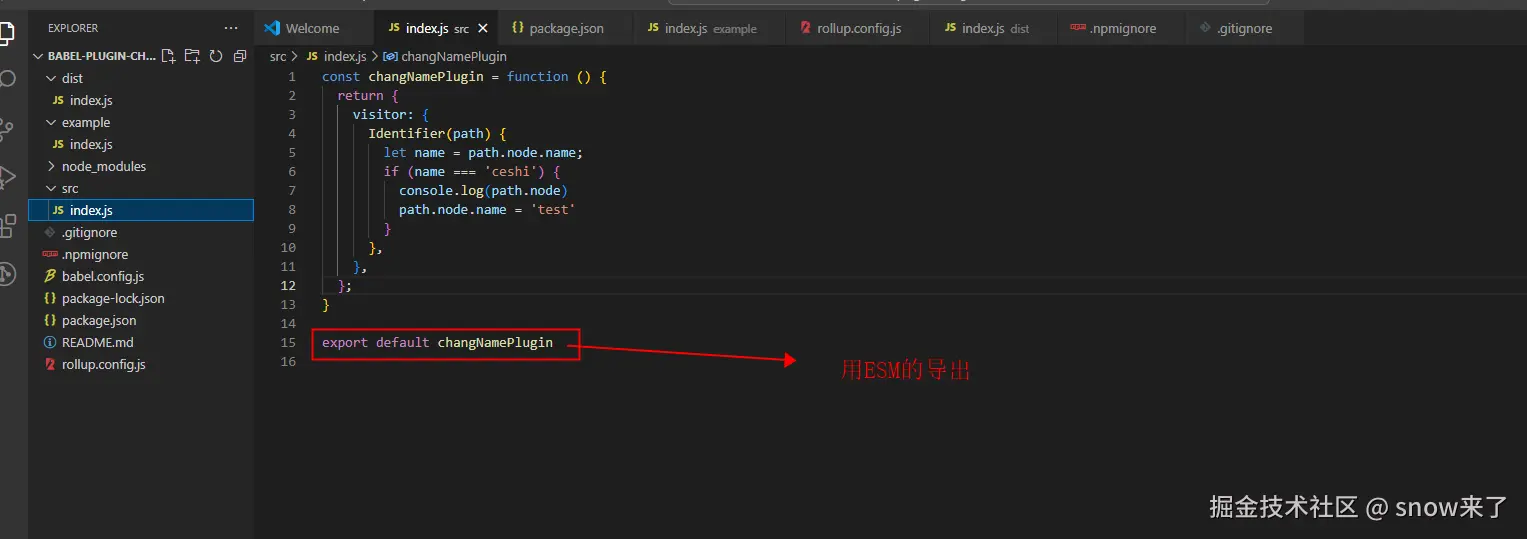The width and height of the screenshot is (1527, 539).
Task: Click the symbol icon beside changNamePlugin breadcrumb
Action: [391, 57]
